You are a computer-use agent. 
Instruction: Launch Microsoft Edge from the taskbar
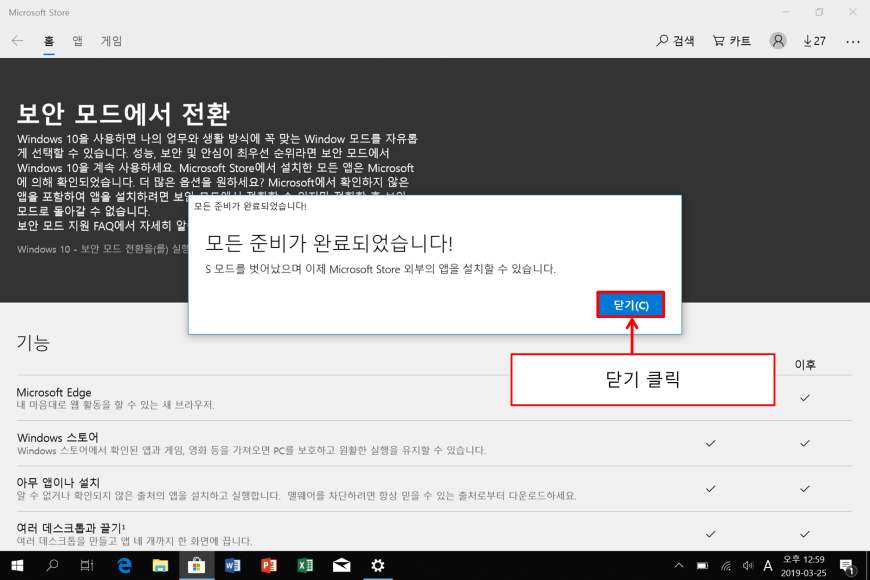(124, 566)
